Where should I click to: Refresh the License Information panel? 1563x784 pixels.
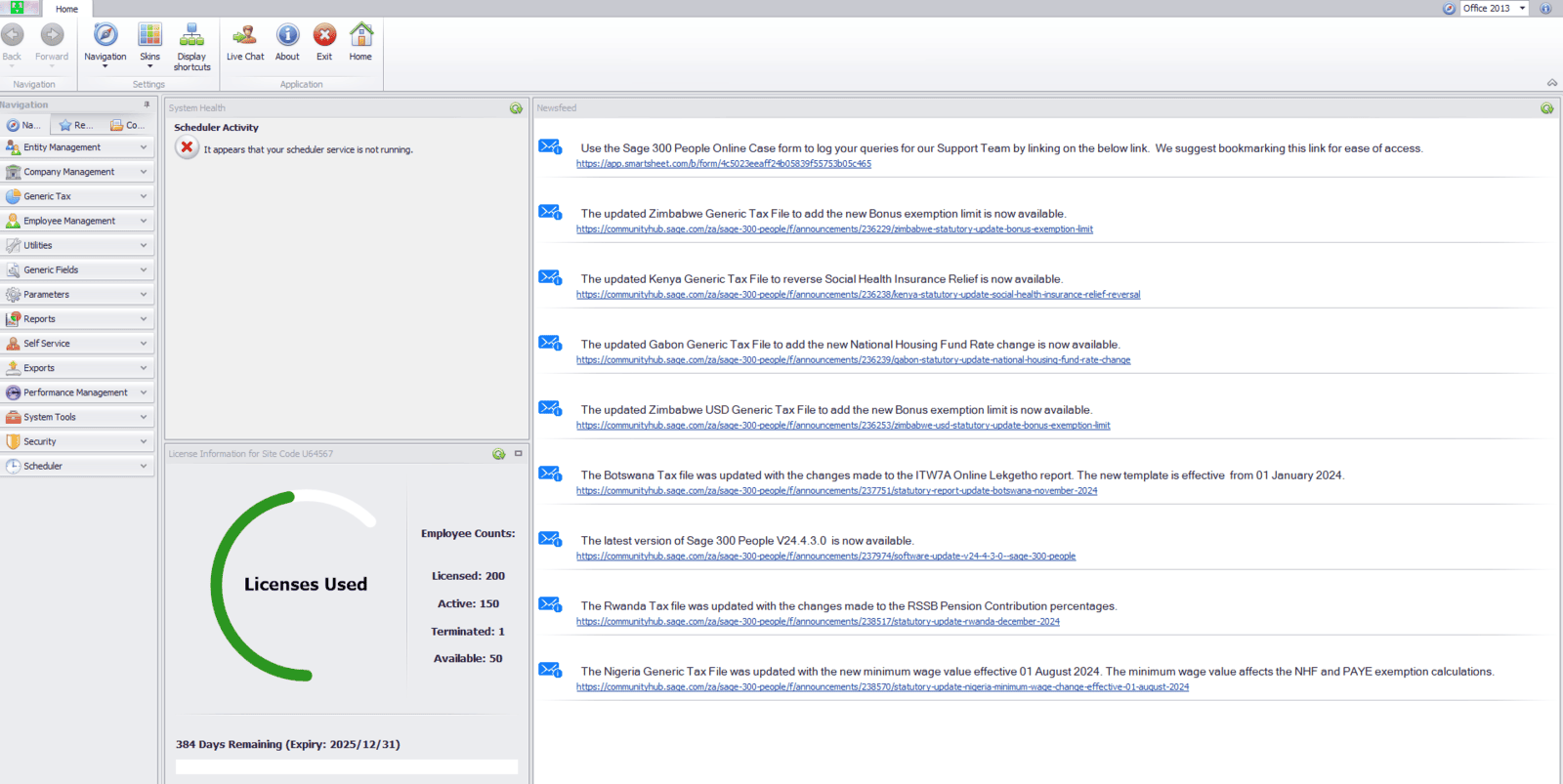(x=498, y=454)
